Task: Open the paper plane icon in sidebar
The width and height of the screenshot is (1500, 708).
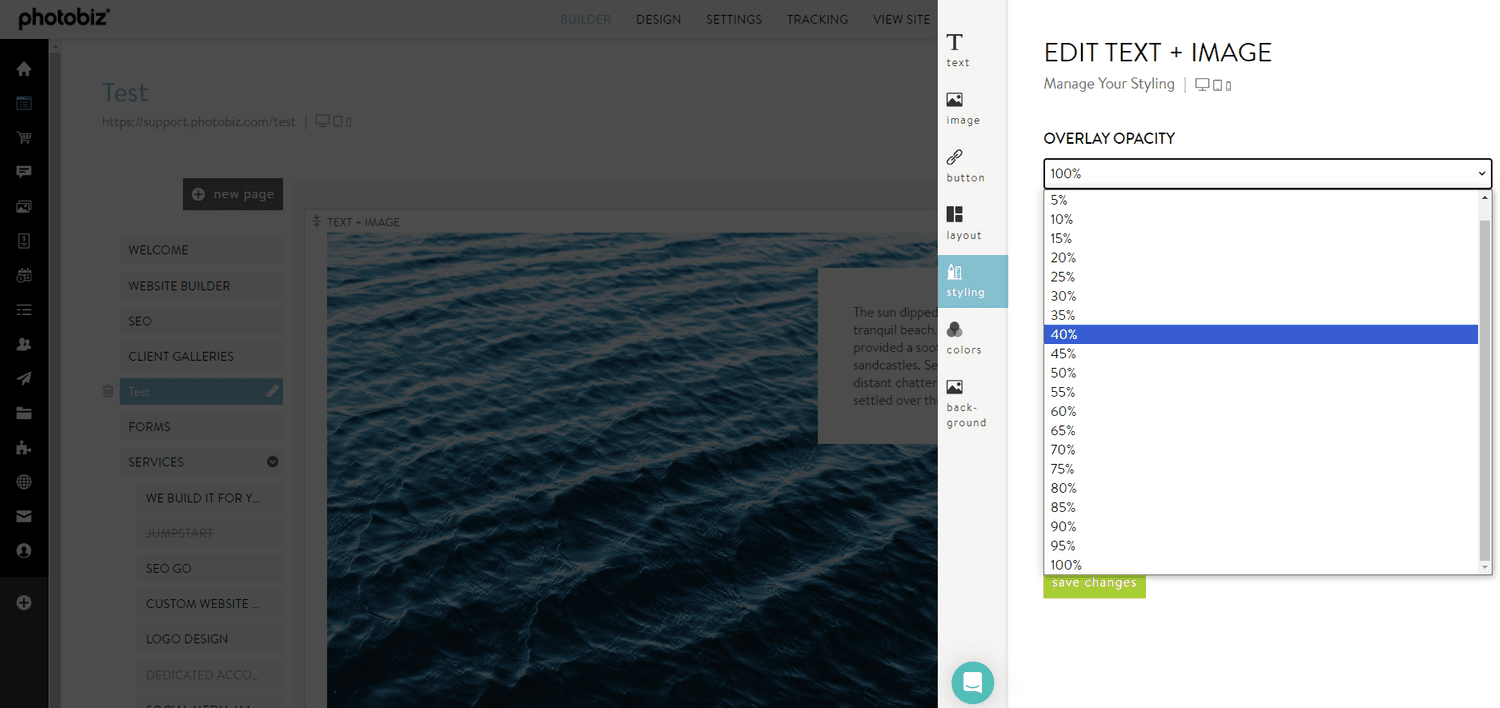Action: click(24, 378)
